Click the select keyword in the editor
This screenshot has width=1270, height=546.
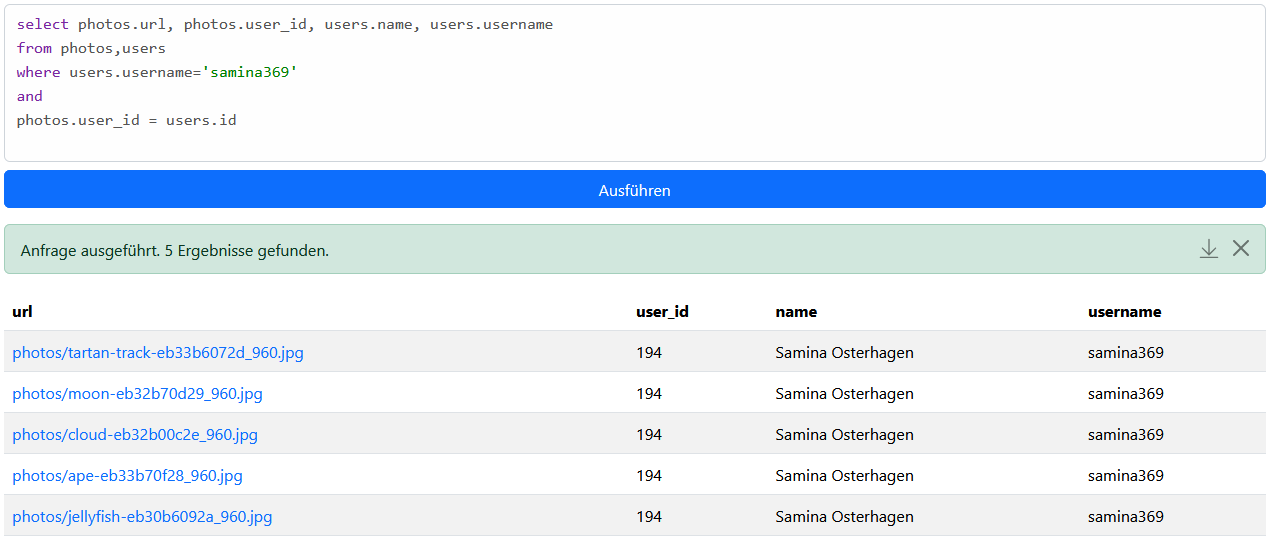43,24
